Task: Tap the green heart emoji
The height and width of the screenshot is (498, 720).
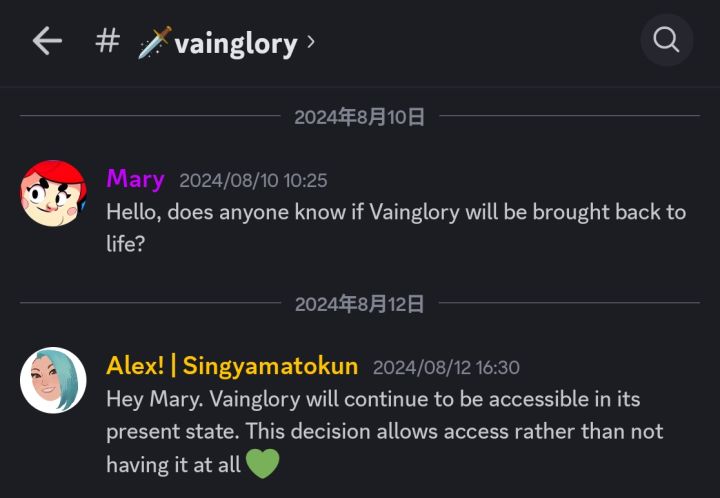Action: pos(262,464)
